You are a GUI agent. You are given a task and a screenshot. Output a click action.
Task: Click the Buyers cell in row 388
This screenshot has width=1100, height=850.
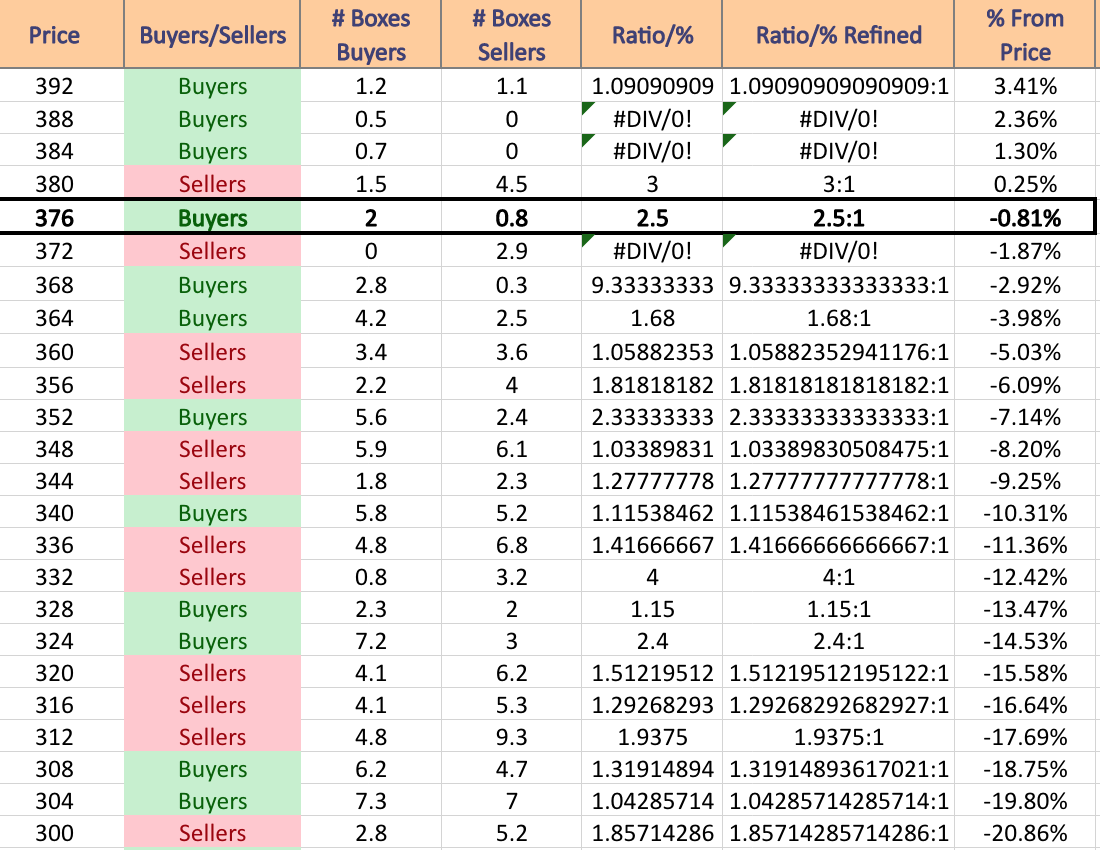(x=213, y=119)
